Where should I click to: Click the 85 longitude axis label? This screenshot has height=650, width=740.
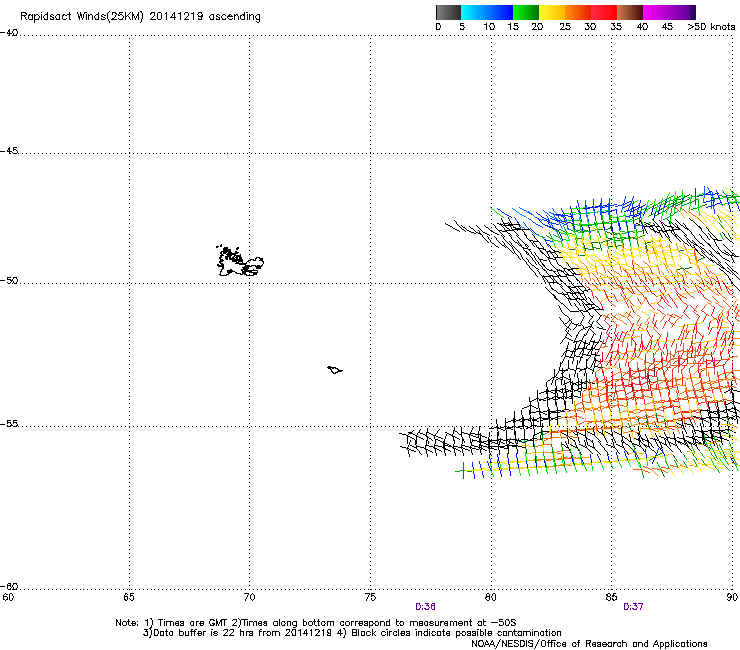(x=611, y=597)
